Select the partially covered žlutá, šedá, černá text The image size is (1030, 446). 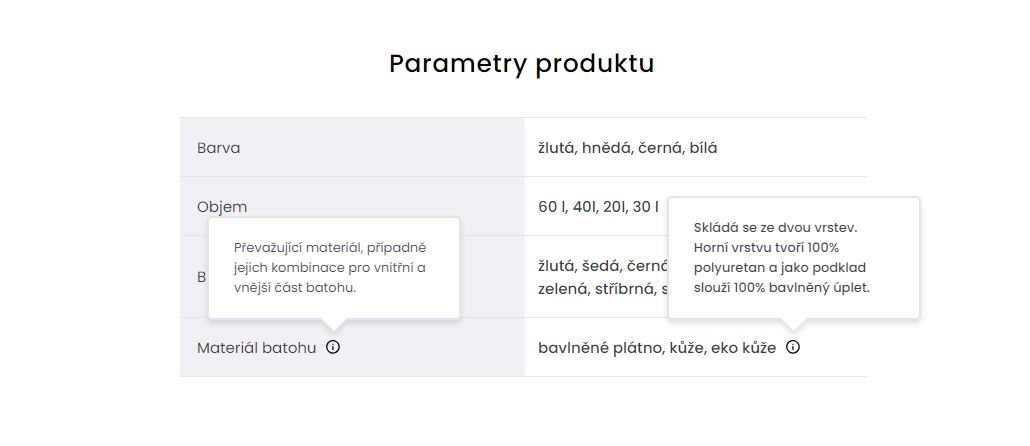pyautogui.click(x=602, y=266)
